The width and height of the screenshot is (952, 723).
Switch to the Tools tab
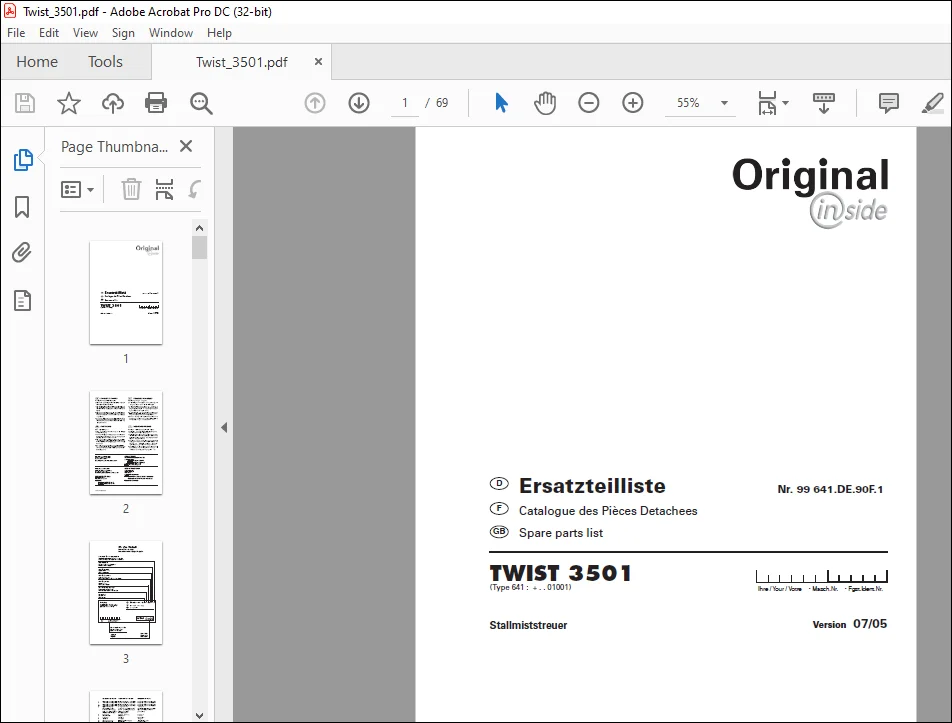(x=105, y=62)
